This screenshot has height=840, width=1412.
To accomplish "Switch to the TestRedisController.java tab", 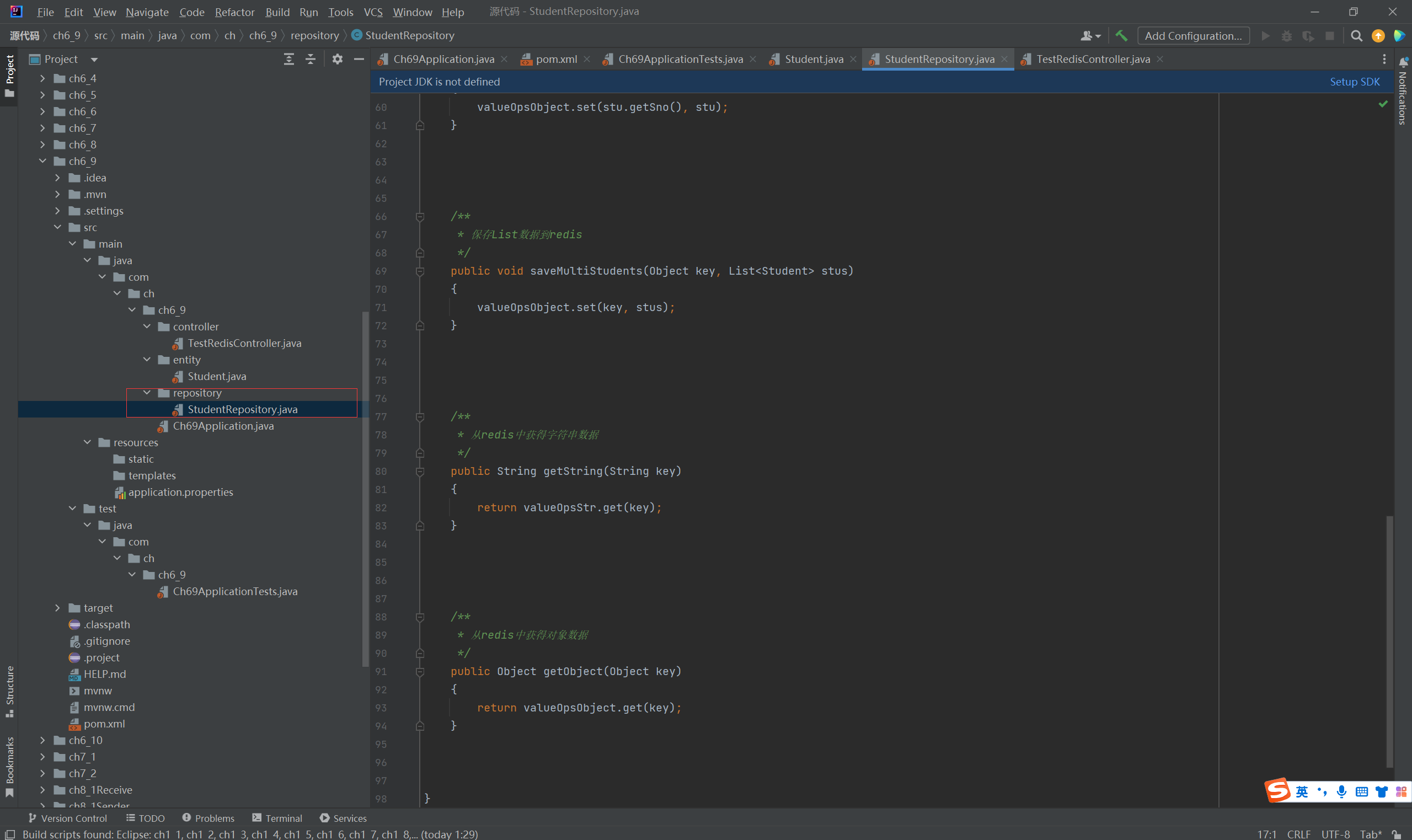I will coord(1092,59).
